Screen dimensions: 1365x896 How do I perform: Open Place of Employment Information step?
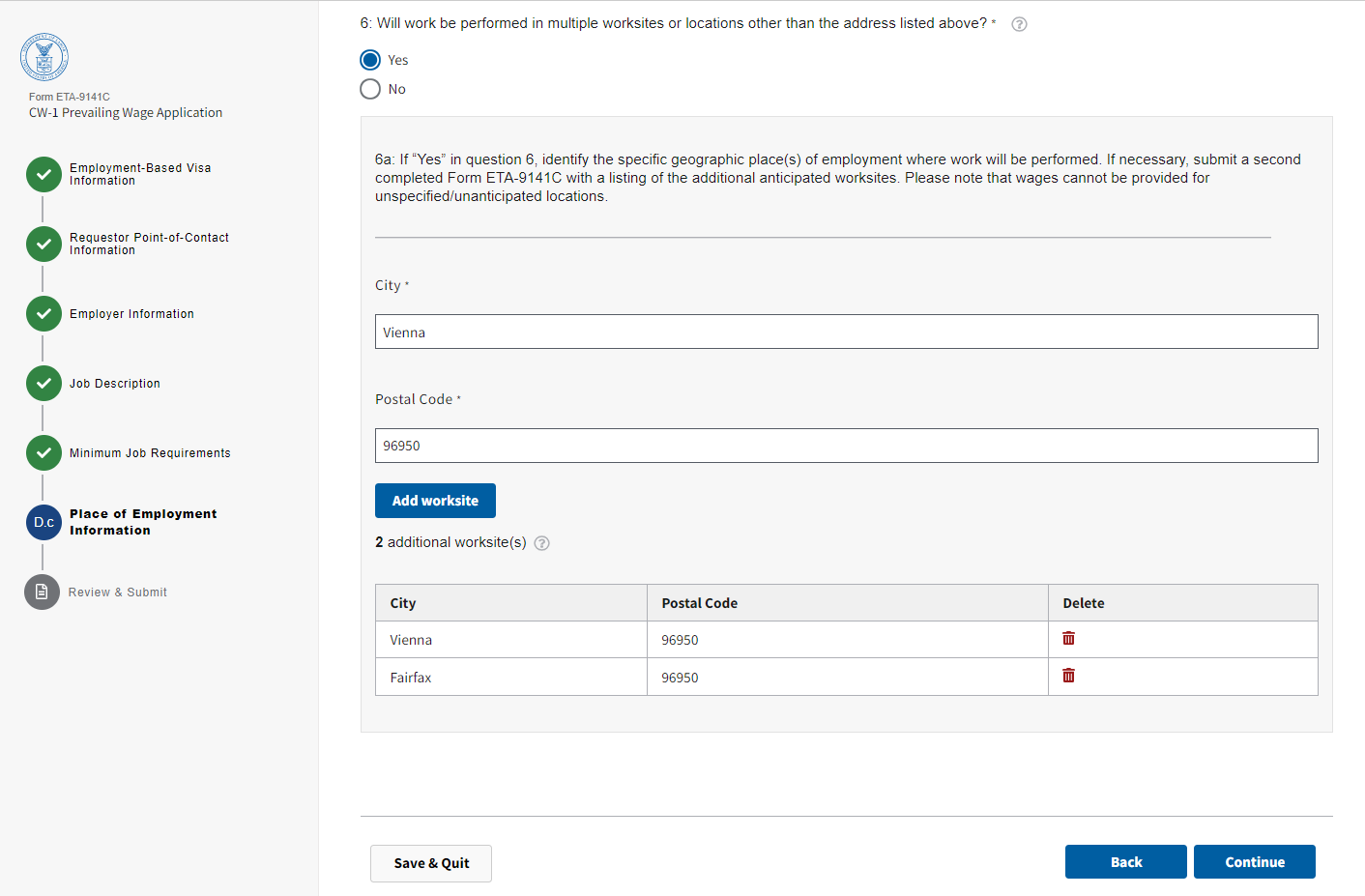(x=143, y=522)
